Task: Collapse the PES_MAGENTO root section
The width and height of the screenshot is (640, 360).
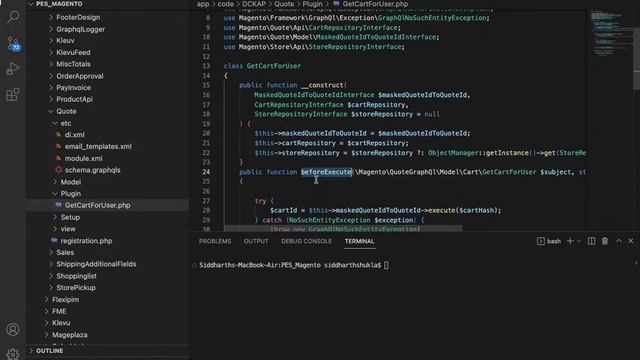Action: (58, 4)
